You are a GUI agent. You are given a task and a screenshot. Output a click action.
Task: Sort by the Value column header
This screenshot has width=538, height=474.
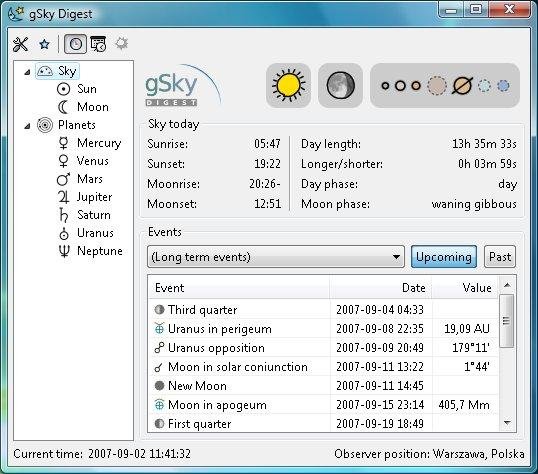point(465,288)
